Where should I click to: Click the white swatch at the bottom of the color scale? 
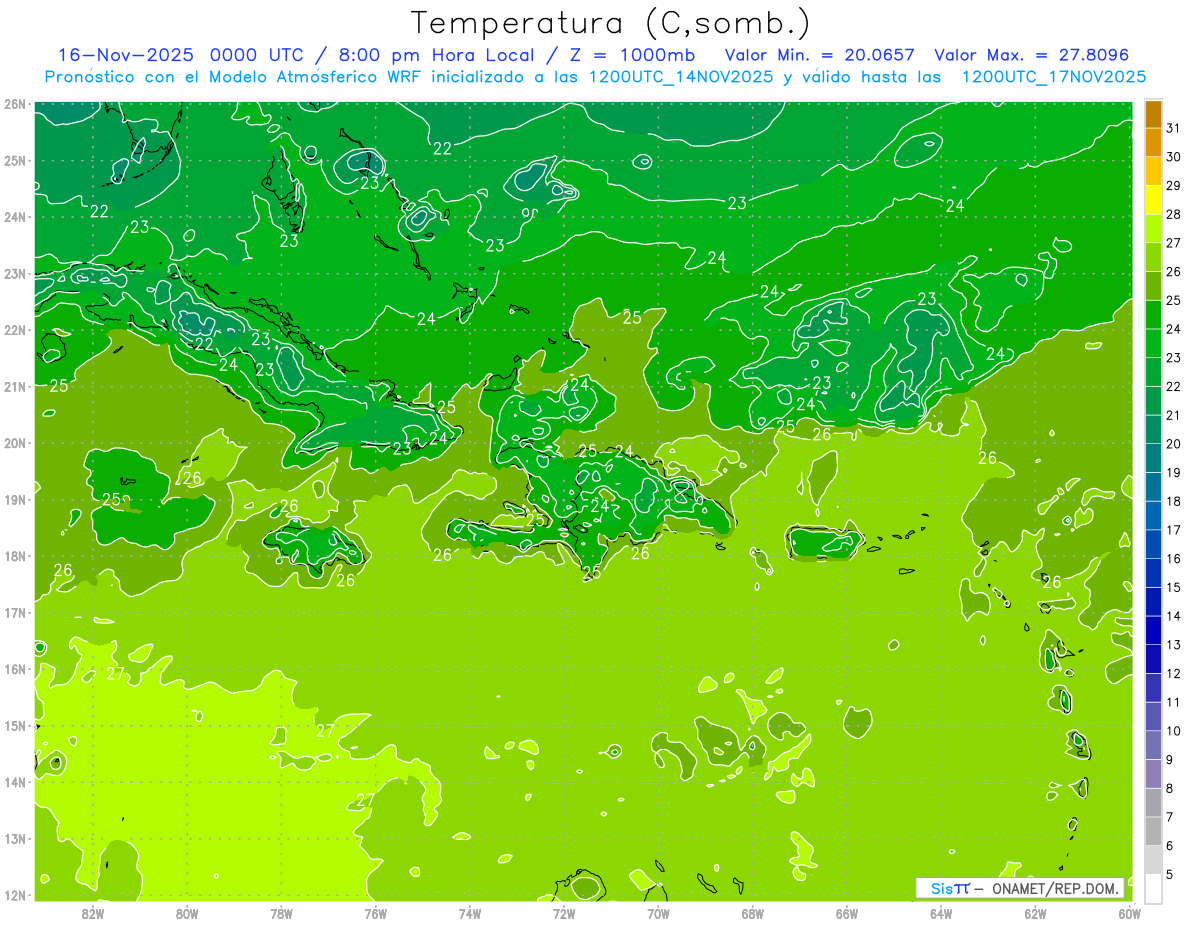[x=1153, y=889]
